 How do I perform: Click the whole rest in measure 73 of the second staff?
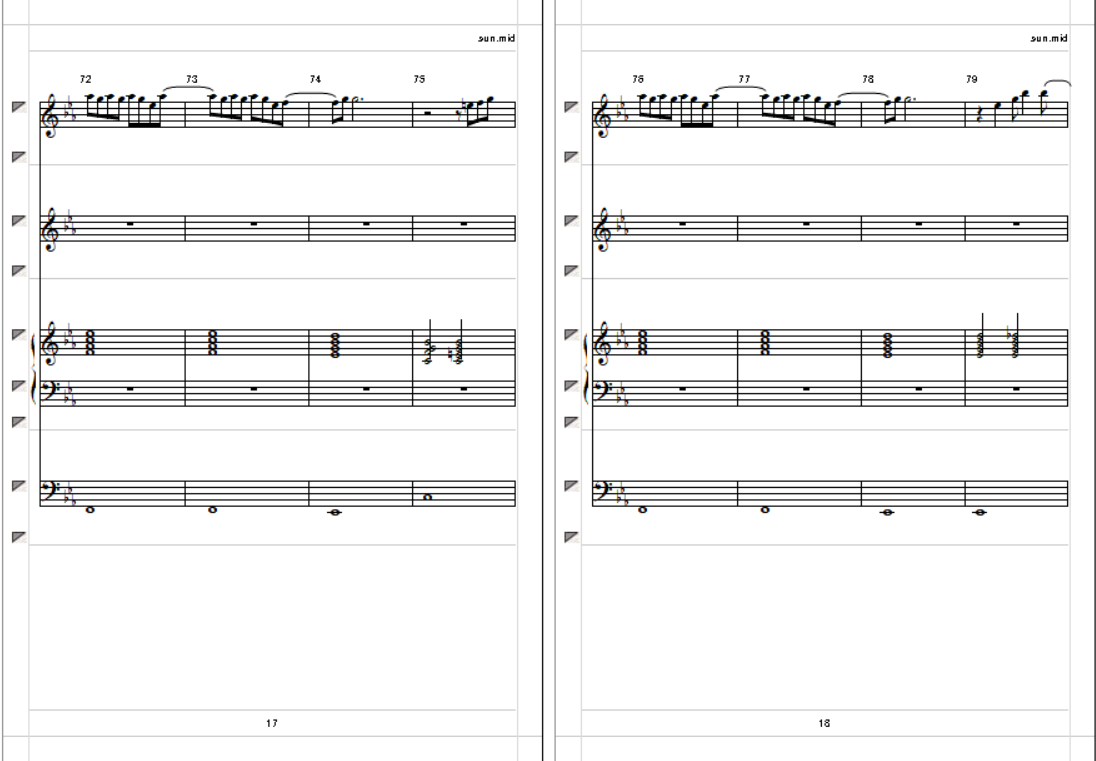tap(254, 224)
